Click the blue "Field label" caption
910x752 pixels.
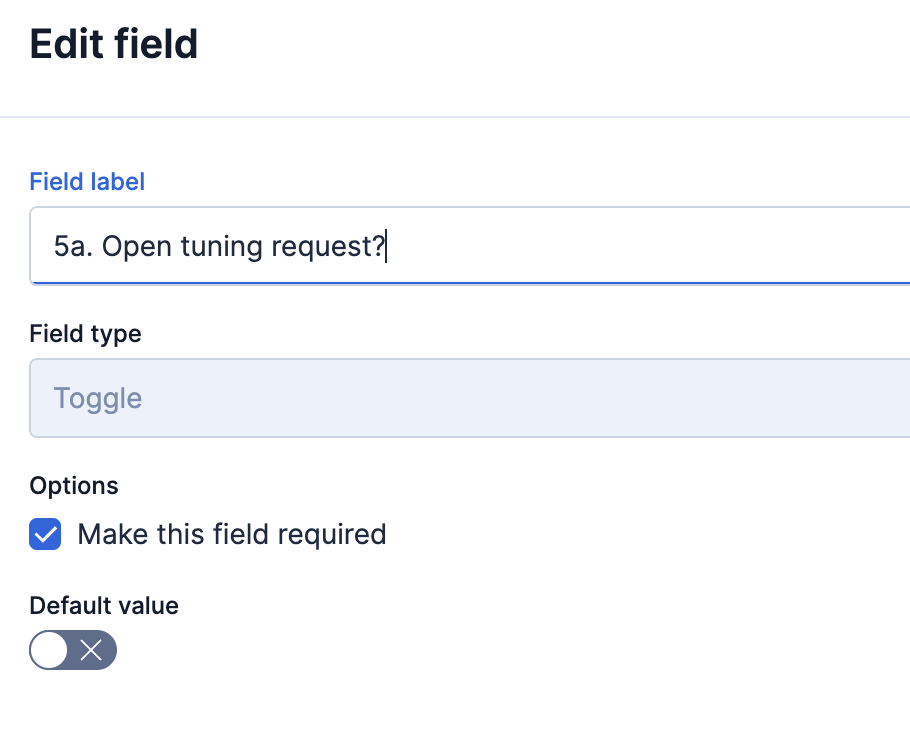(x=87, y=181)
